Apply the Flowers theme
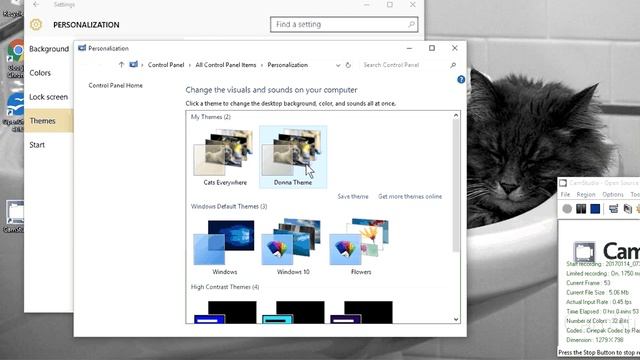The height and width of the screenshot is (360, 640). 361,247
